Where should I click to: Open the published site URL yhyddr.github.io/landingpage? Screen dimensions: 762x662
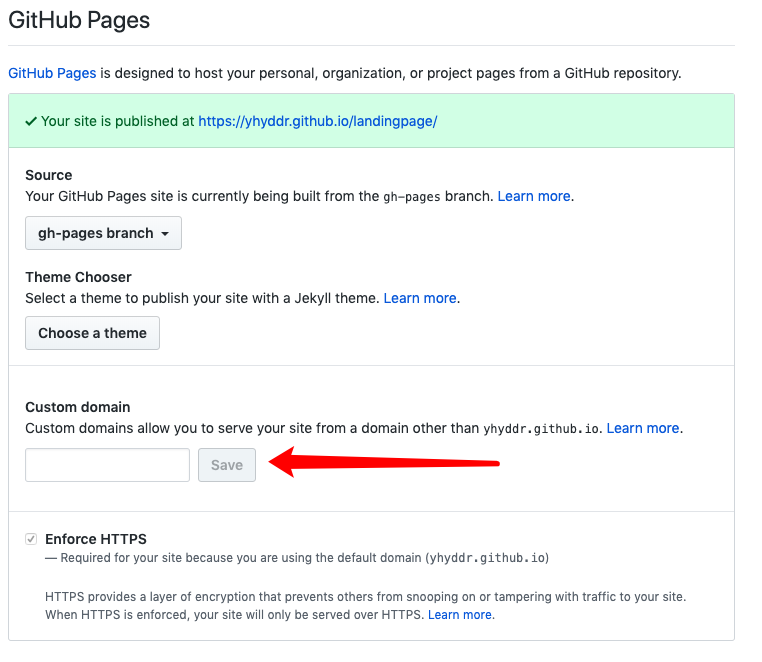click(317, 121)
